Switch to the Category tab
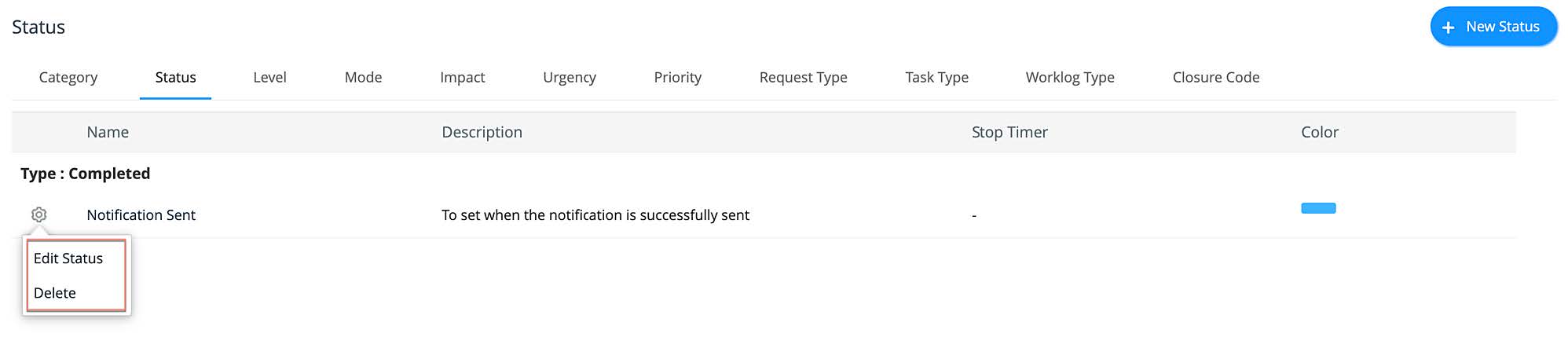The width and height of the screenshot is (1568, 337). [x=68, y=77]
